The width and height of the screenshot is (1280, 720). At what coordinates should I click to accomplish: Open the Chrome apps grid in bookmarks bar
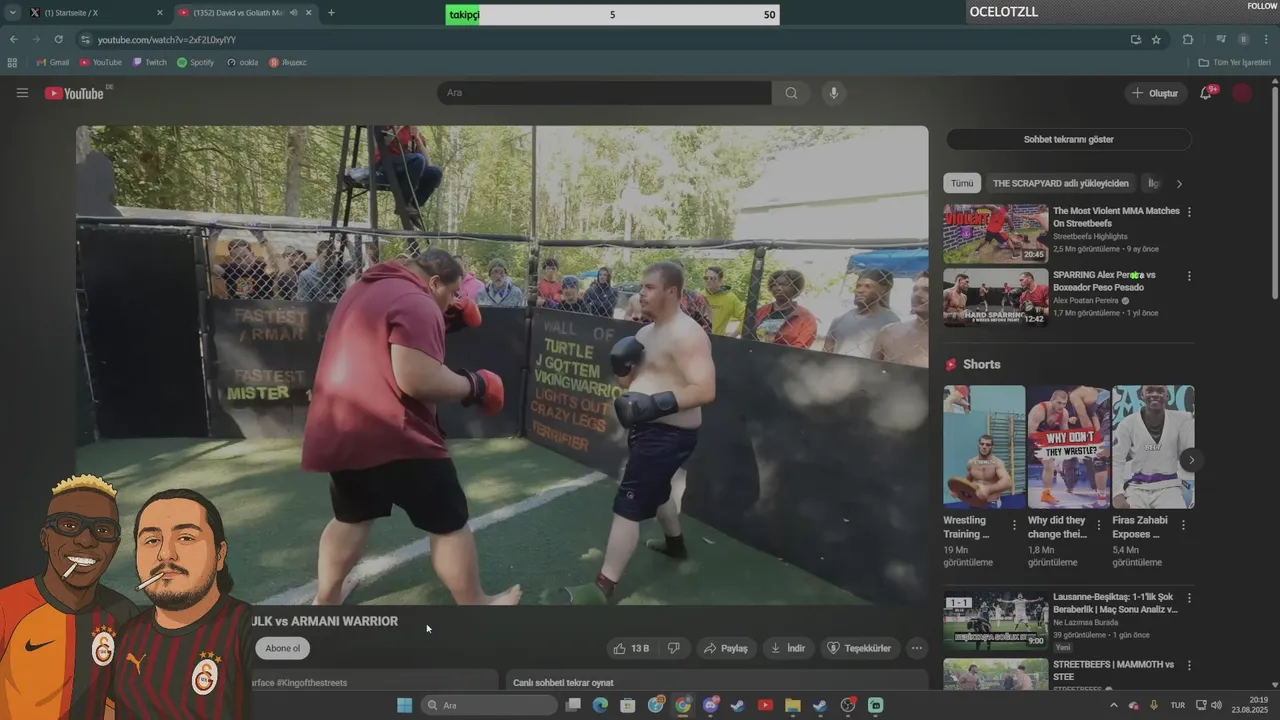(x=12, y=62)
